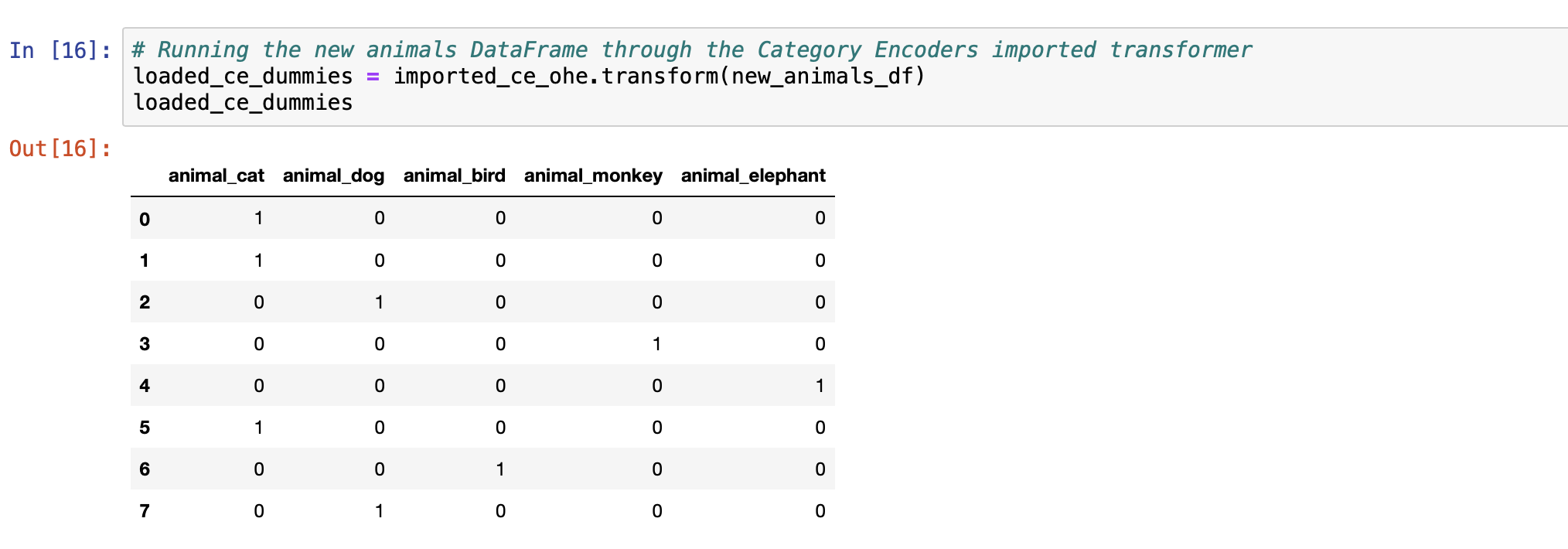Click row index 7 in the table
The width and height of the screenshot is (1568, 549).
(x=145, y=511)
